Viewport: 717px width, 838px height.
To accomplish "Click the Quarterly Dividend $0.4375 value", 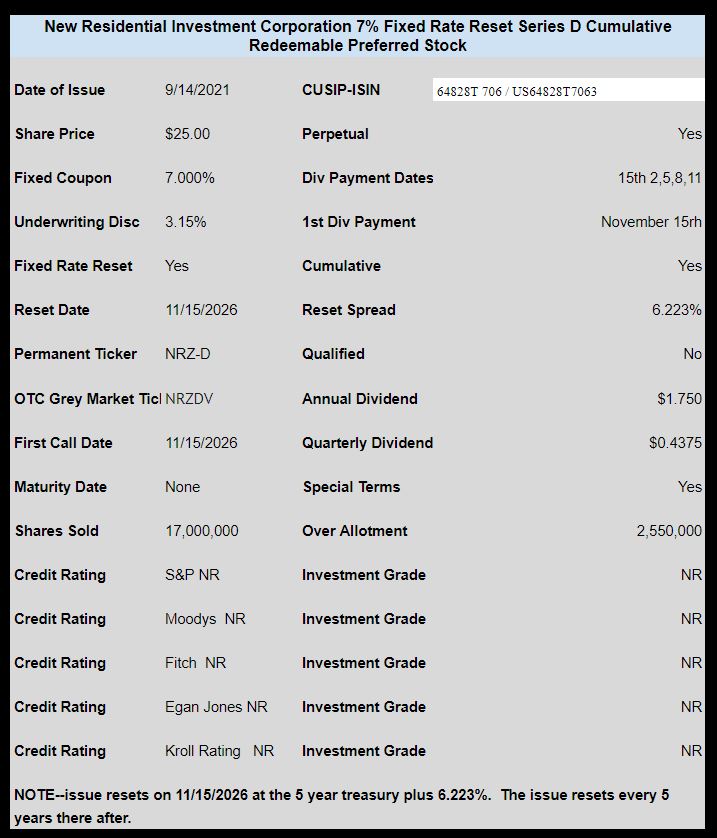I will click(675, 443).
